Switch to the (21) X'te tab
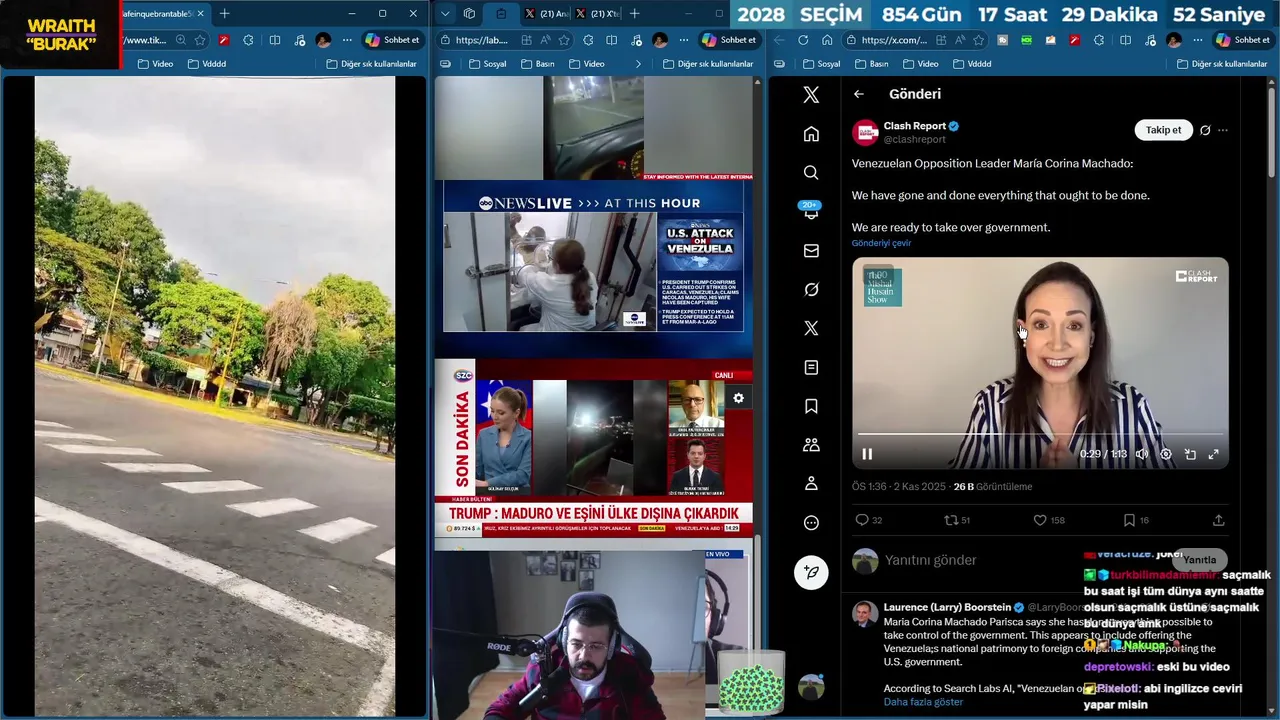 coord(597,14)
